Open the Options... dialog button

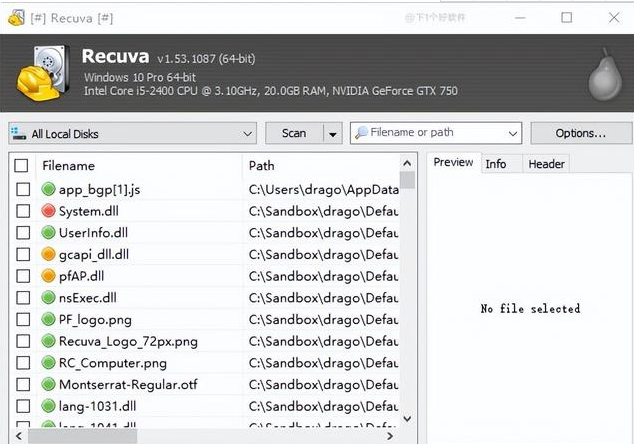[x=580, y=133]
